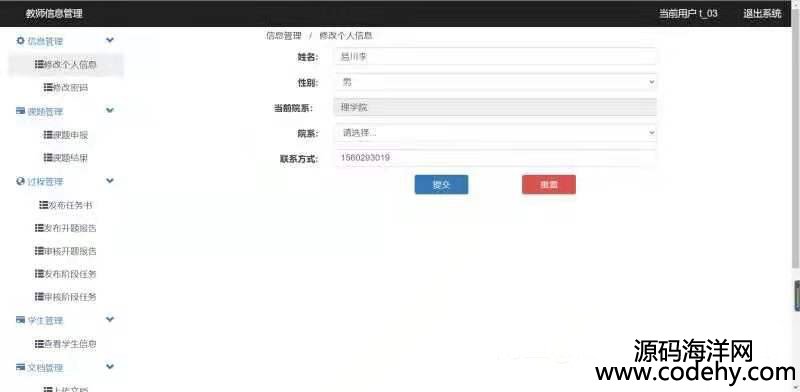Click the card icon beside 学生管理
This screenshot has height=392, width=800.
[x=20, y=320]
